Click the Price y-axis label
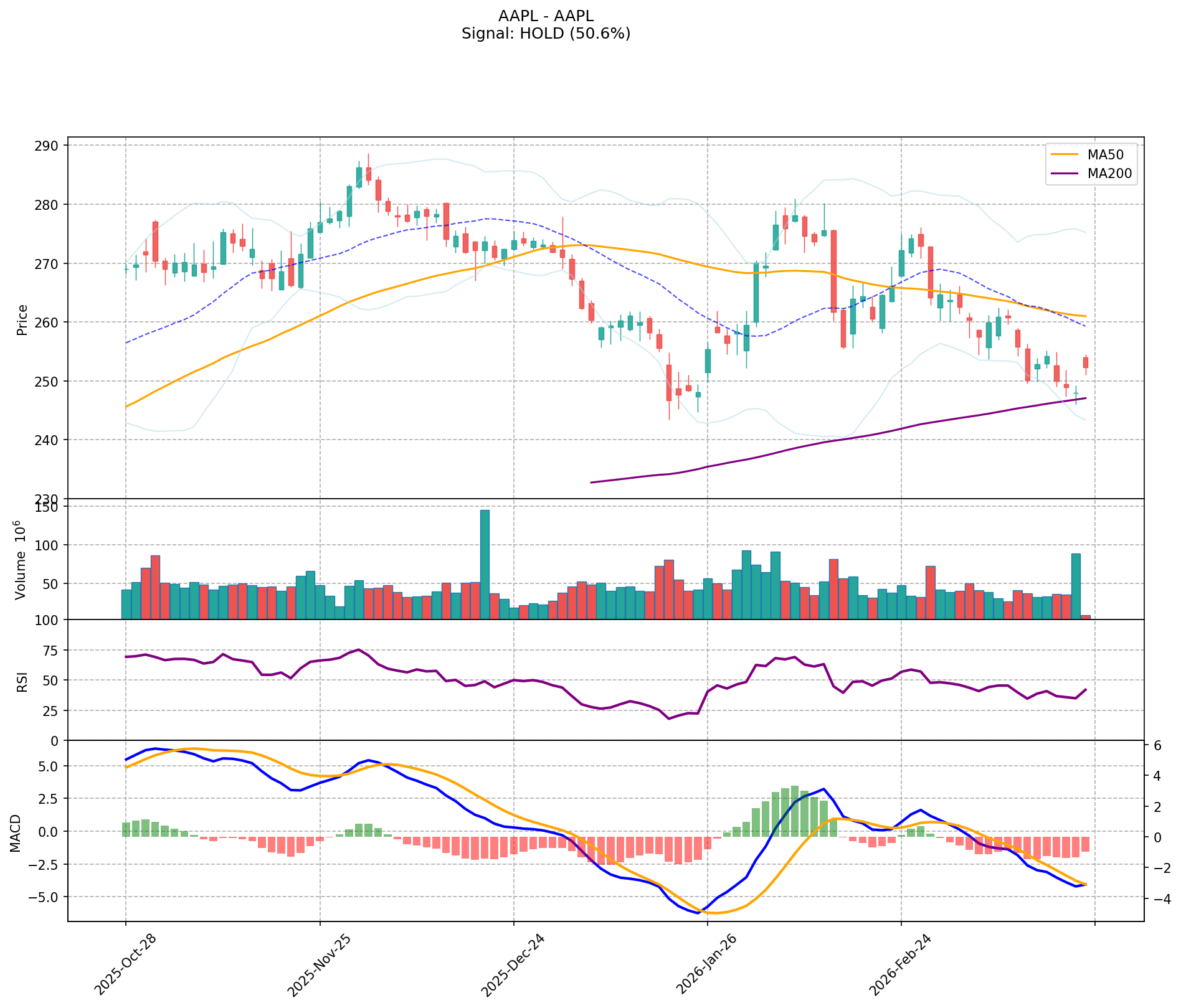 click(x=22, y=319)
